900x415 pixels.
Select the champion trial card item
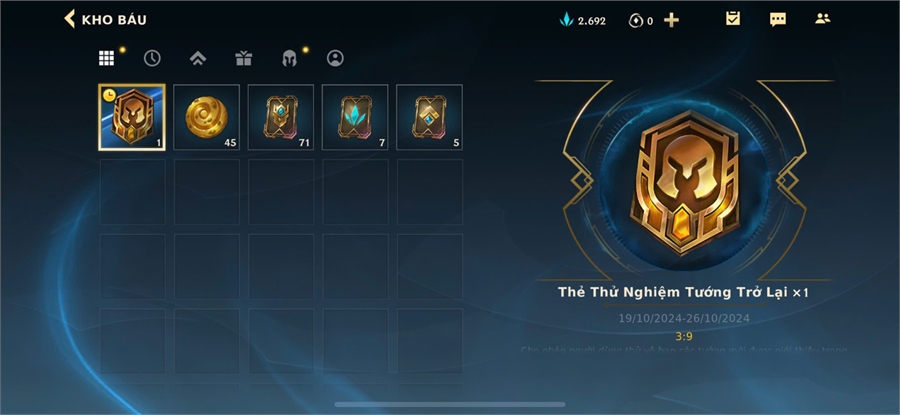132,117
